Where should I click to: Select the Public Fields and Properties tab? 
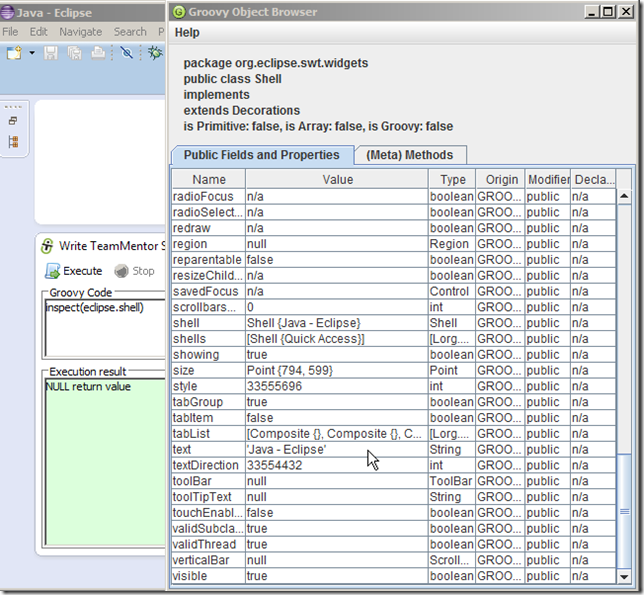262,155
